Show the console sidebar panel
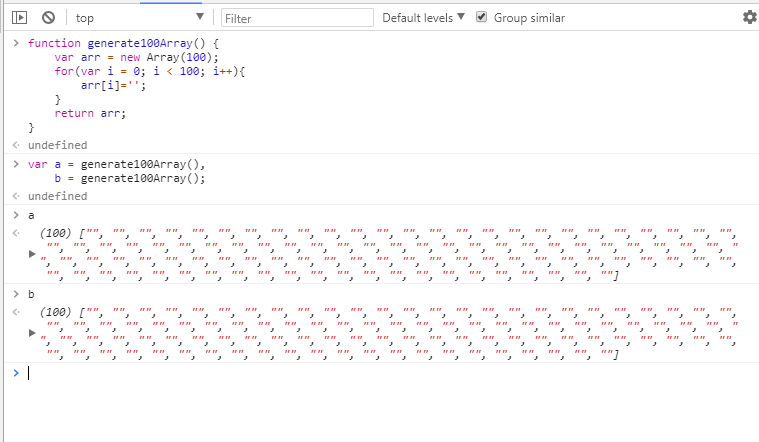Screen dimensions: 759x442 [x=19, y=17]
